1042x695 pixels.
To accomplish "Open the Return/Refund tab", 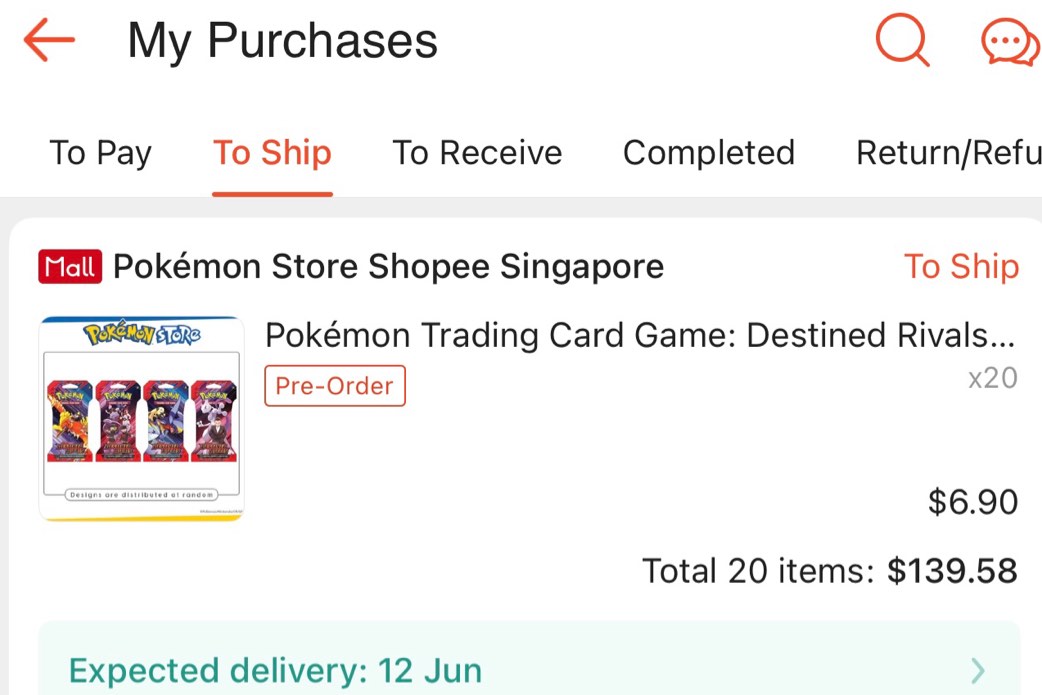I will coord(948,152).
